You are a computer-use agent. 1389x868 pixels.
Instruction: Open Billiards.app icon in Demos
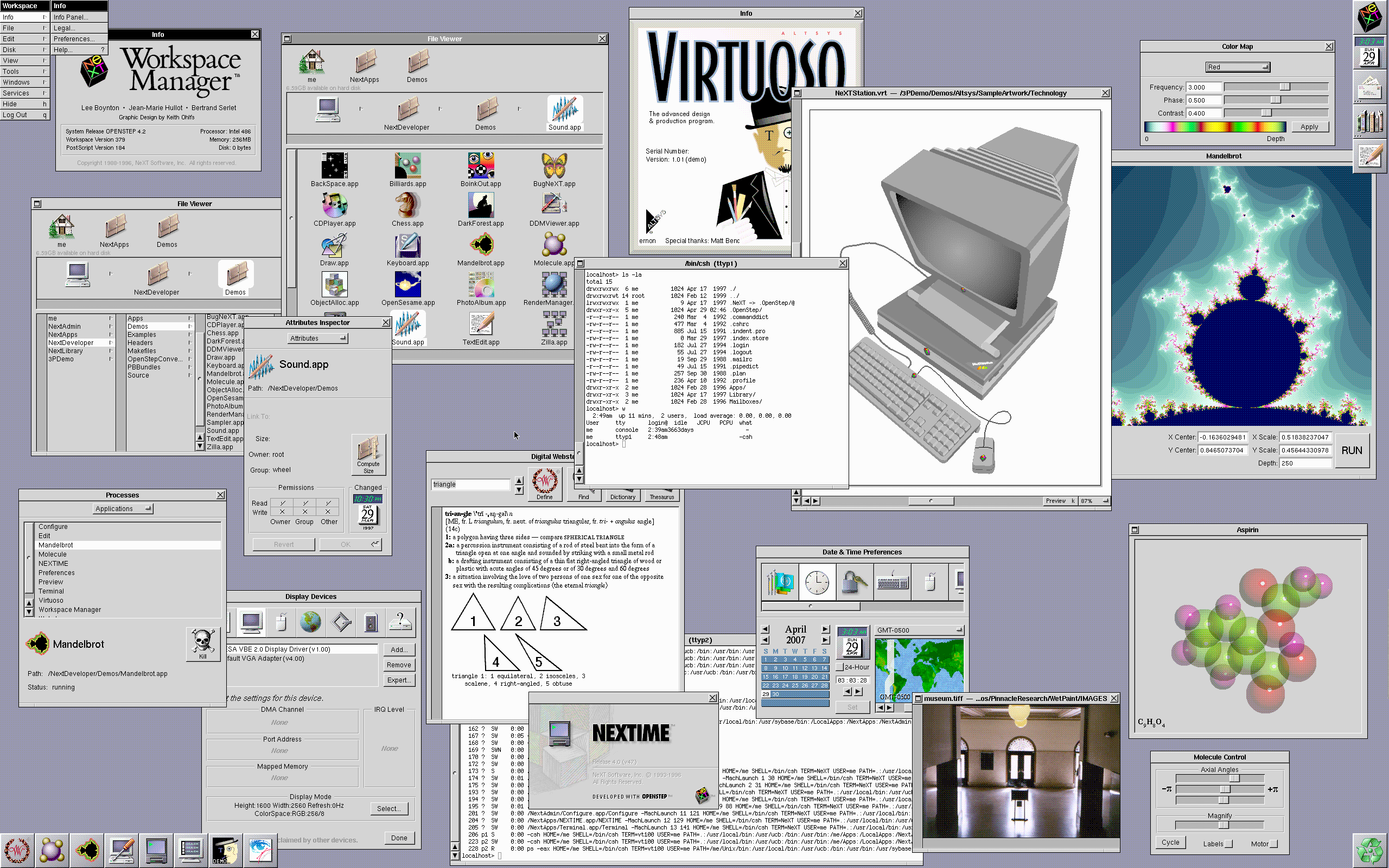point(407,166)
